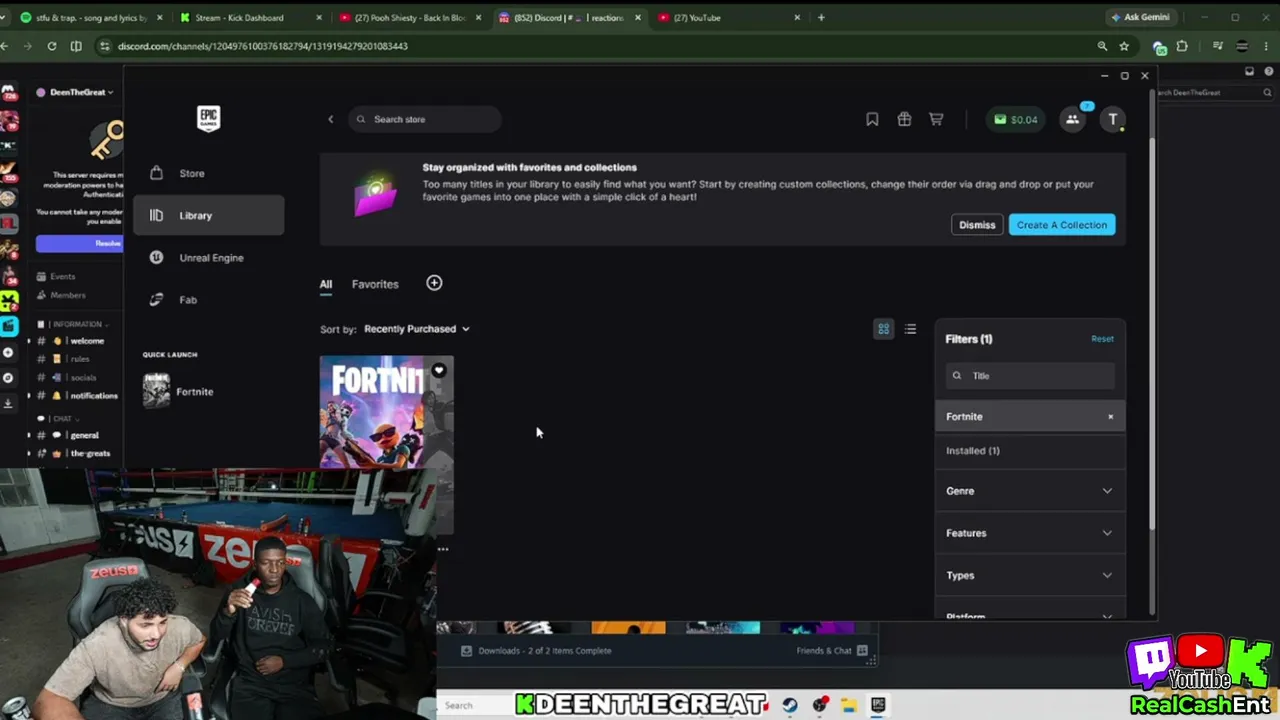Open Chrome three-dot menu
1280x720 pixels.
pos(1266,46)
